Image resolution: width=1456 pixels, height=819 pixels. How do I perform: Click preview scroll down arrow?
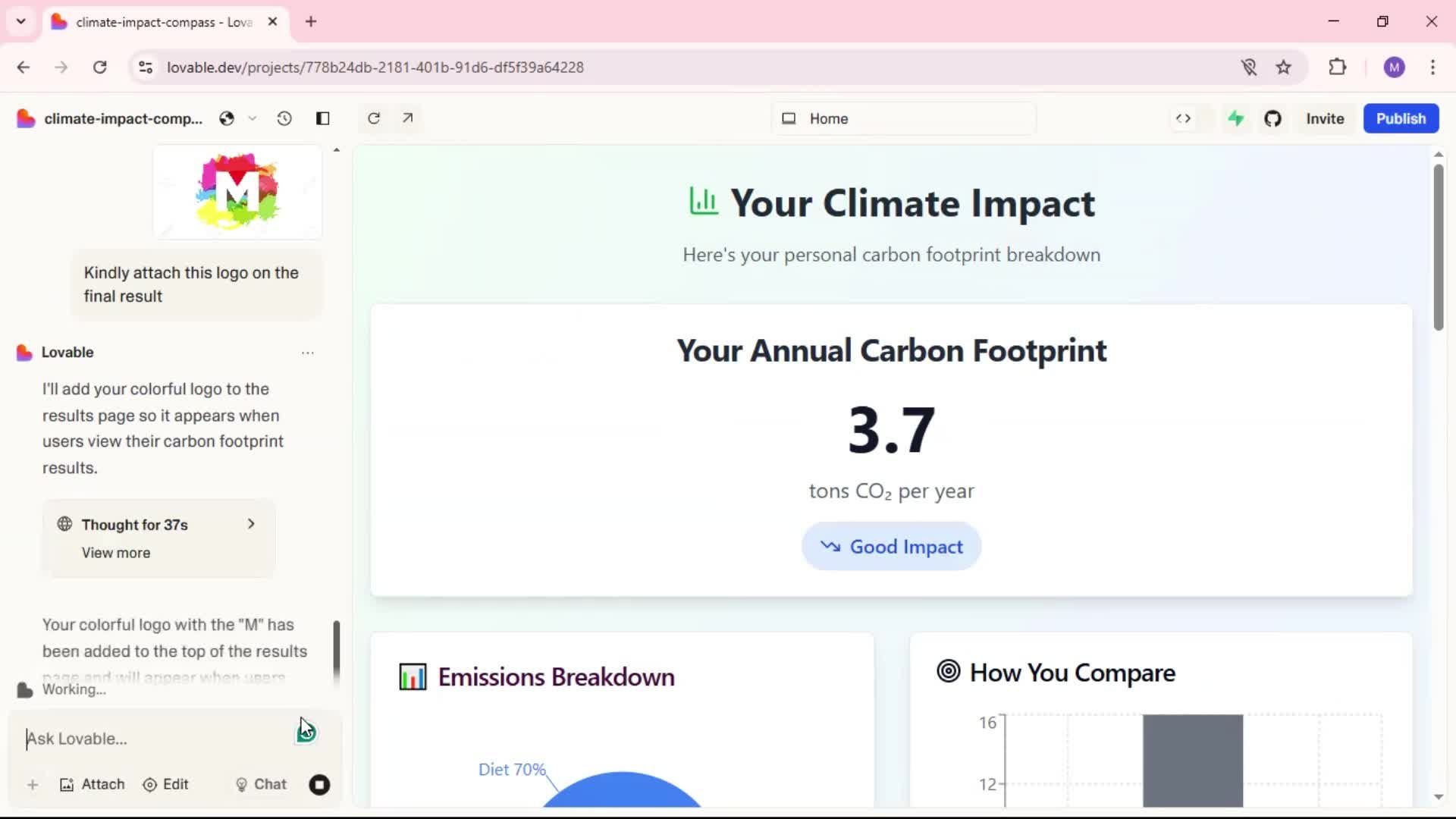point(1439,797)
